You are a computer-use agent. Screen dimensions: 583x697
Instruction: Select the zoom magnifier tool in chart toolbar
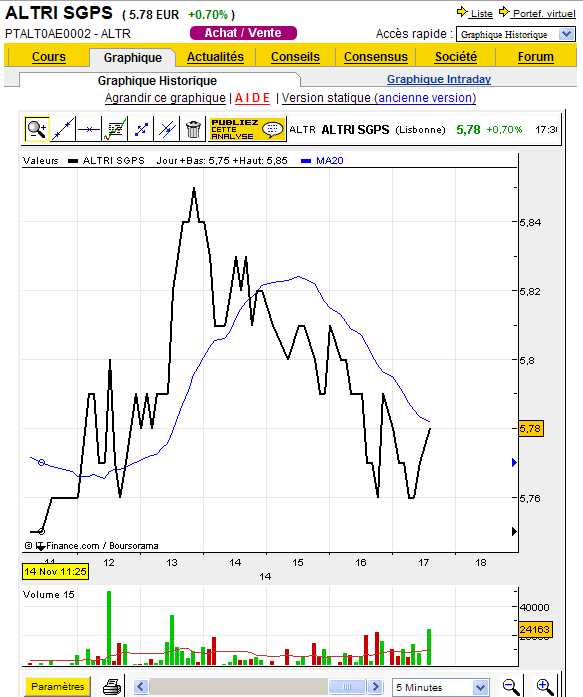(36, 129)
